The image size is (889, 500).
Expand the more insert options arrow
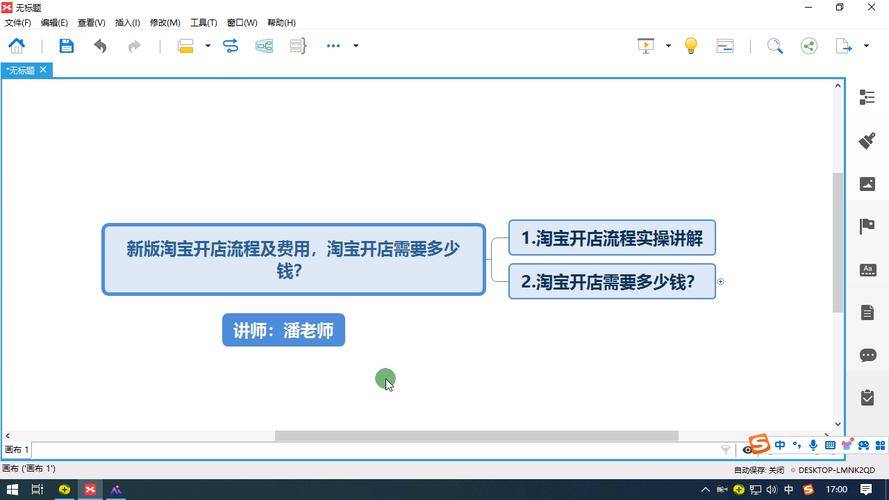click(x=355, y=46)
